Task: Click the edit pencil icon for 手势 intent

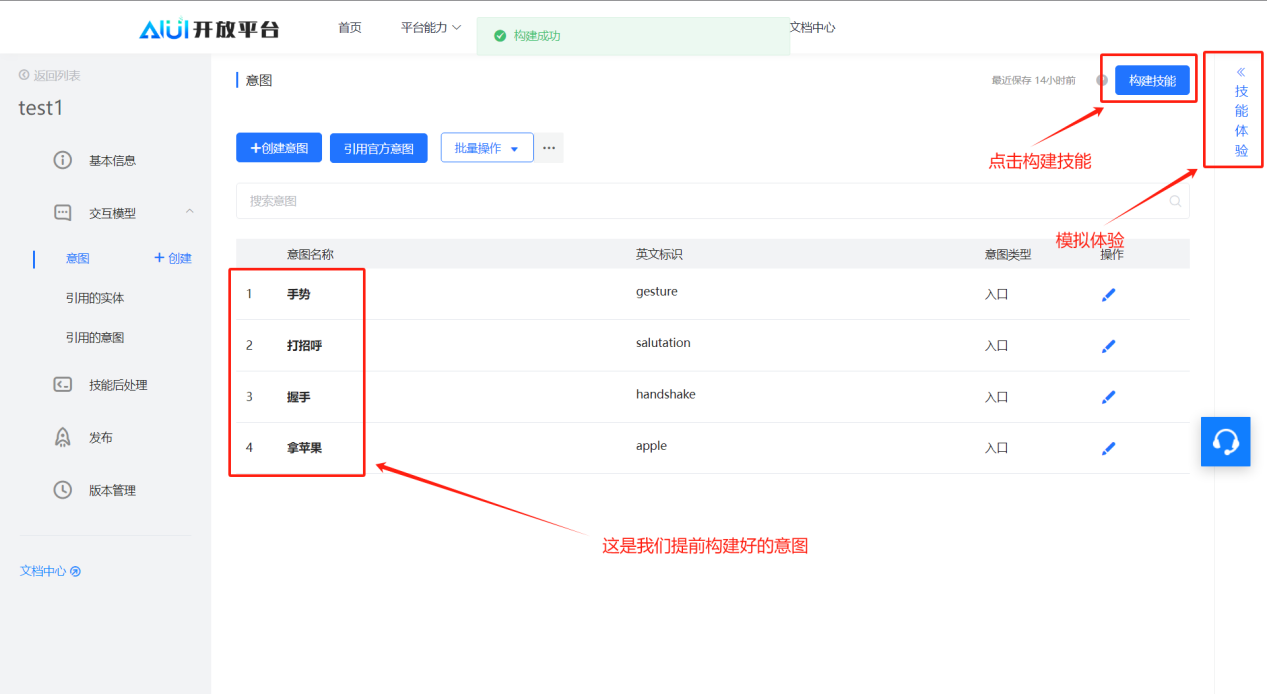Action: (x=1108, y=295)
